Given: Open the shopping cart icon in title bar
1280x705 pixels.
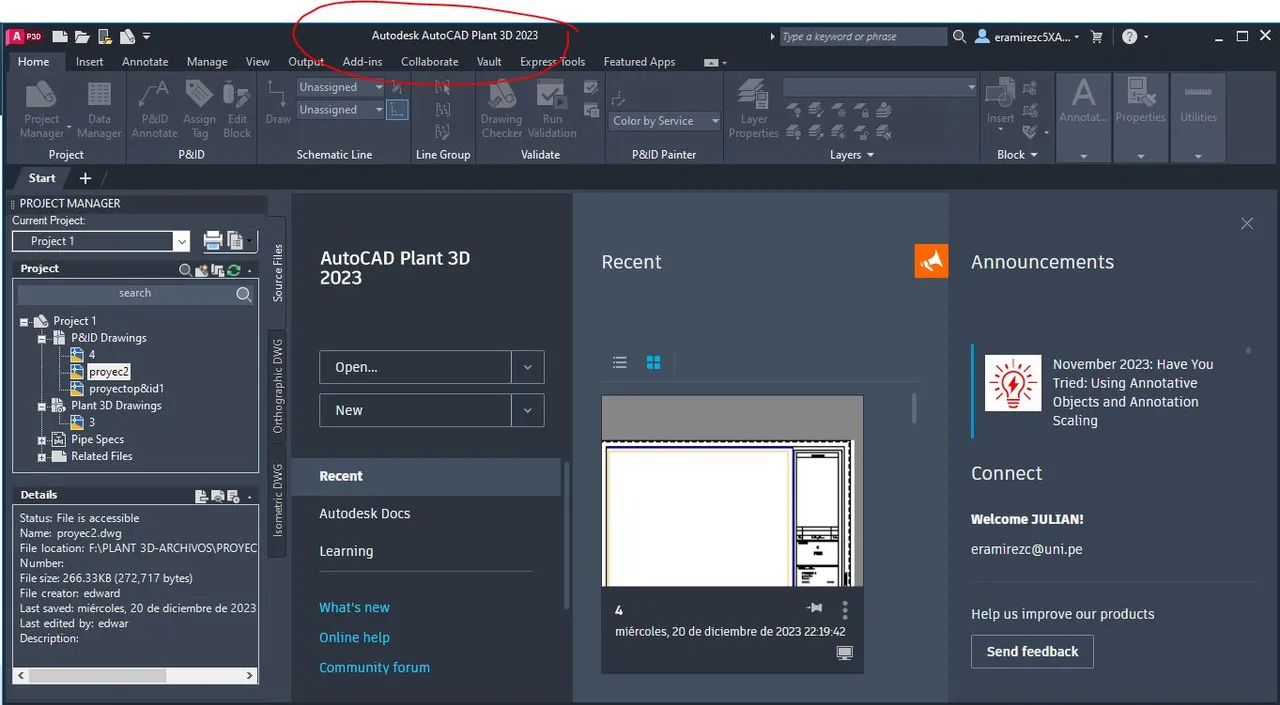Looking at the screenshot, I should [x=1097, y=37].
